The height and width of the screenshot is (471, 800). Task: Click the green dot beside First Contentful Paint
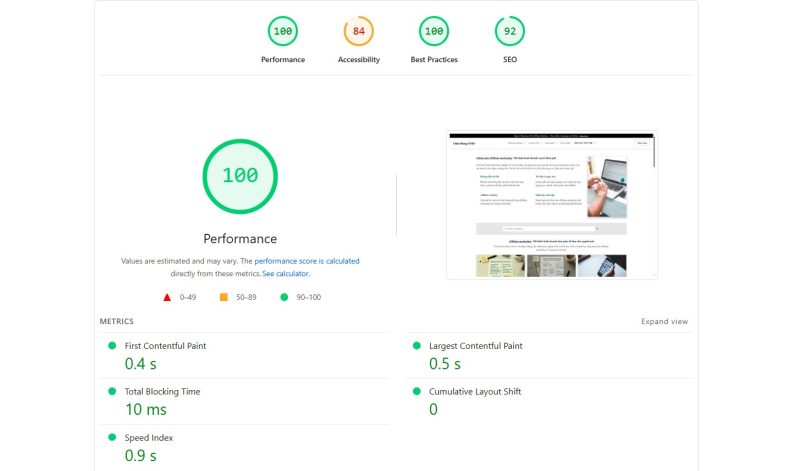[x=112, y=345]
